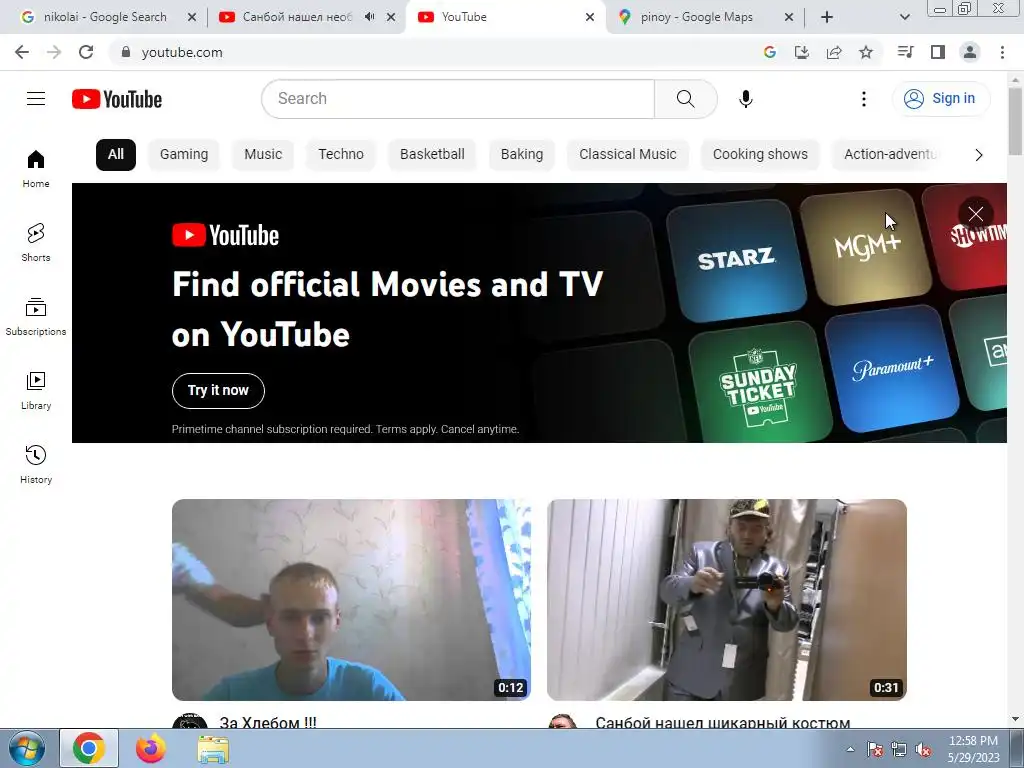Switch to the nikolai Google Search tab

point(105,17)
